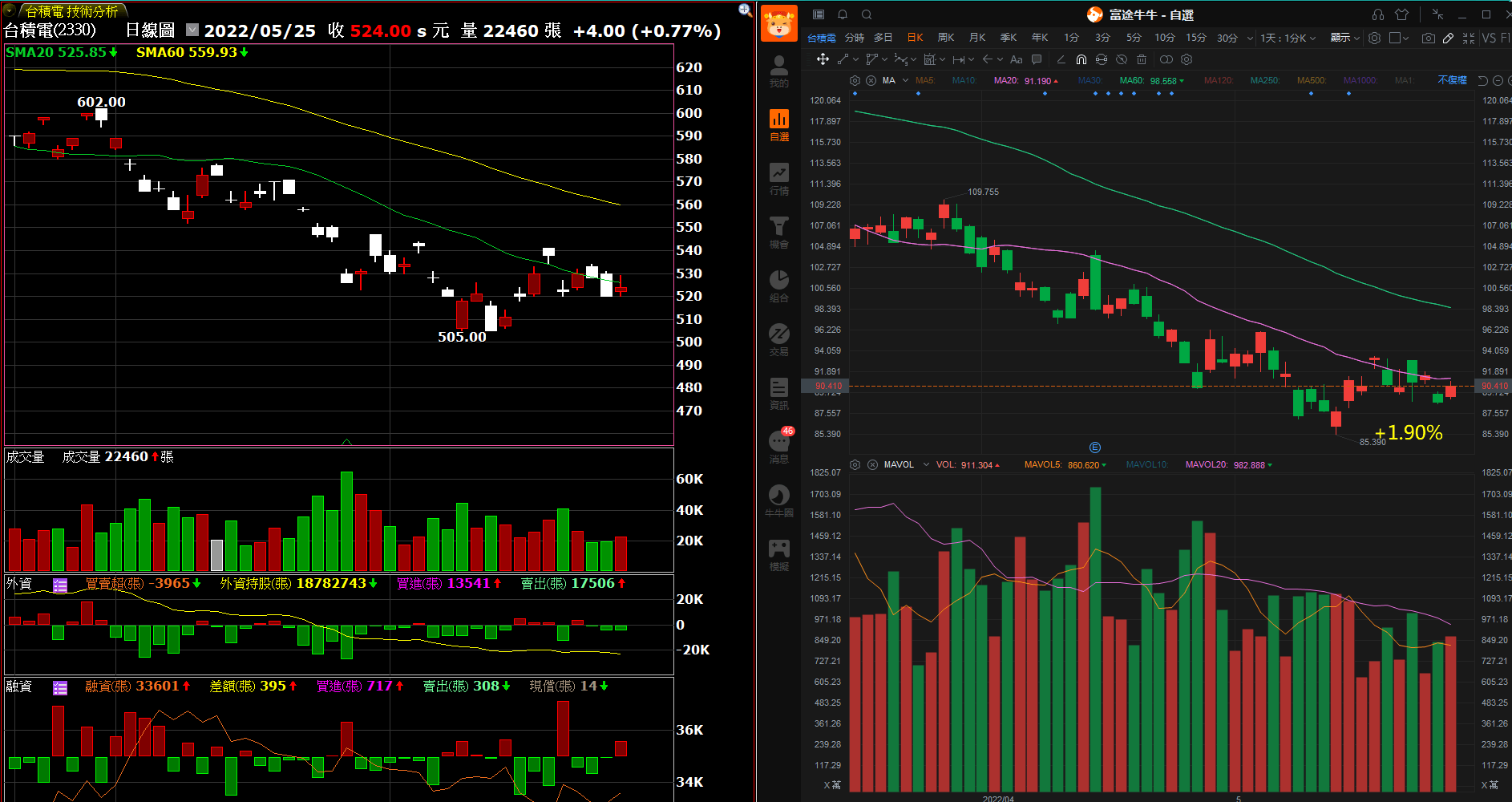Select the 月K monthly candlestick tab

tap(977, 38)
